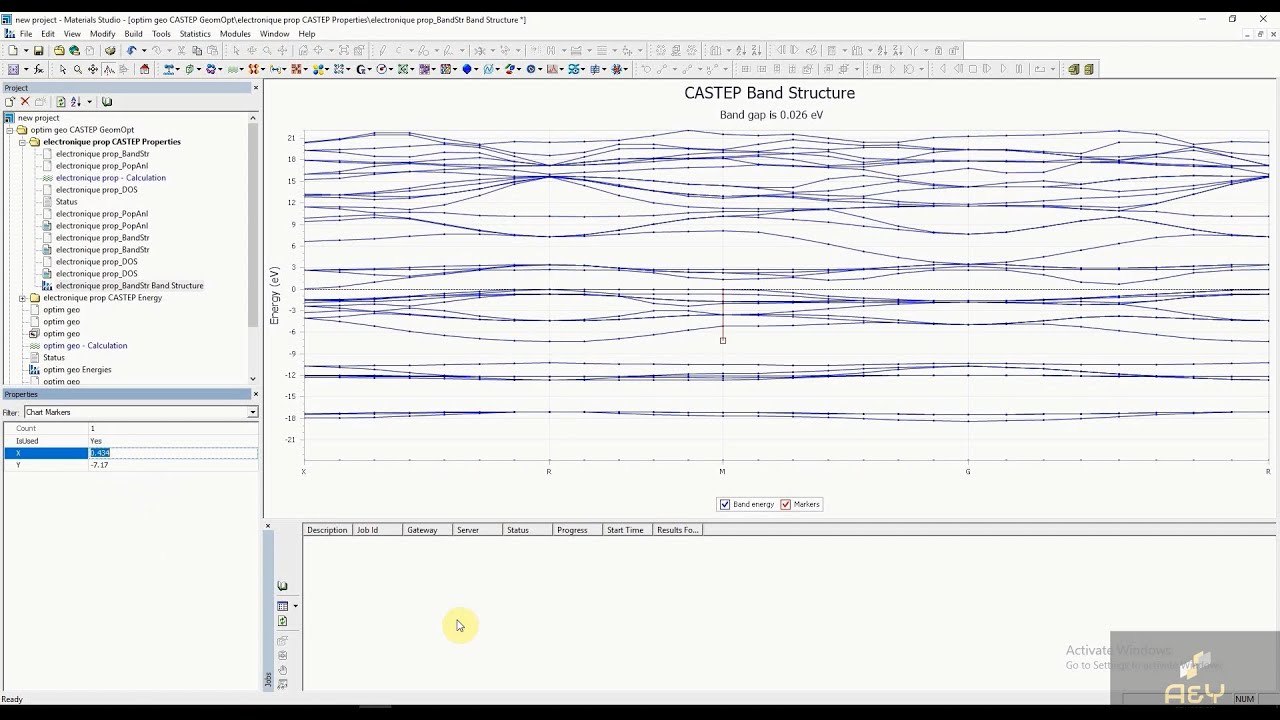Click the fx function icon
This screenshot has height=720, width=1280.
coord(39,69)
